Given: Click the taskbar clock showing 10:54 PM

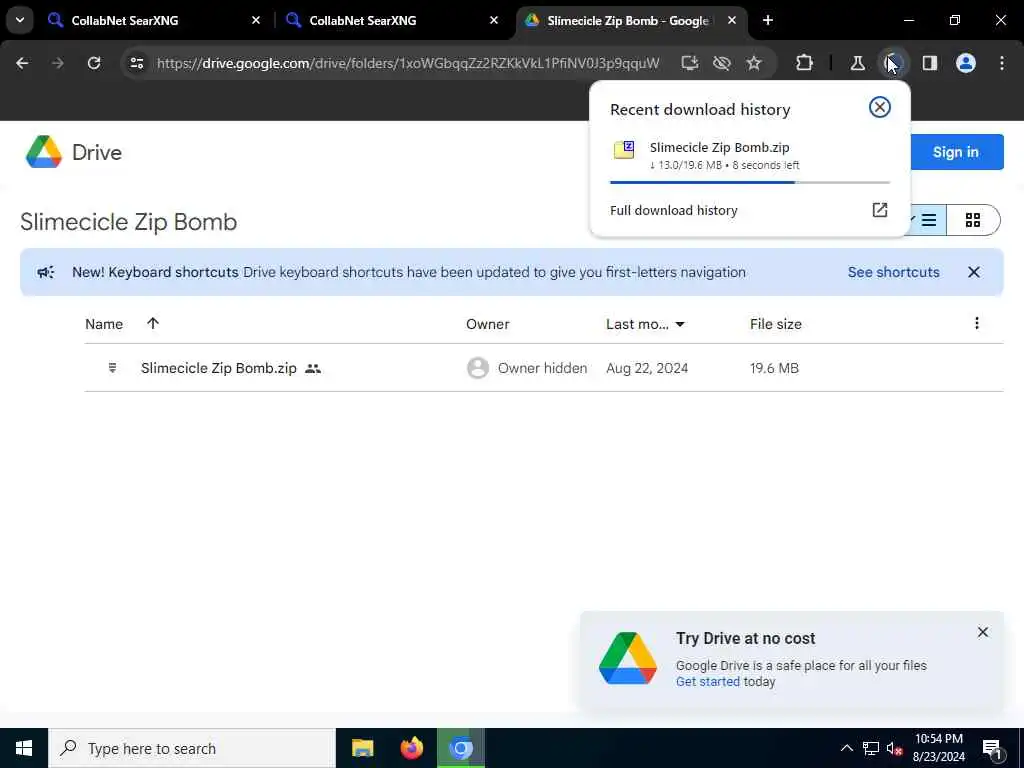Looking at the screenshot, I should click(x=938, y=748).
